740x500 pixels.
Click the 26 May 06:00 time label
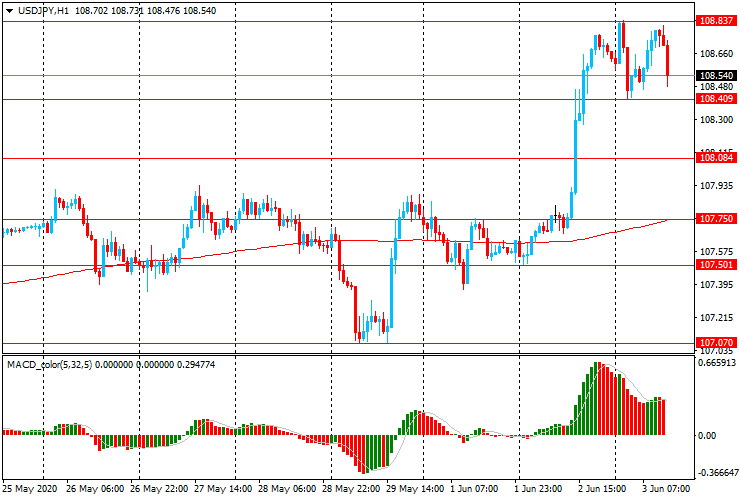pyautogui.click(x=95, y=489)
